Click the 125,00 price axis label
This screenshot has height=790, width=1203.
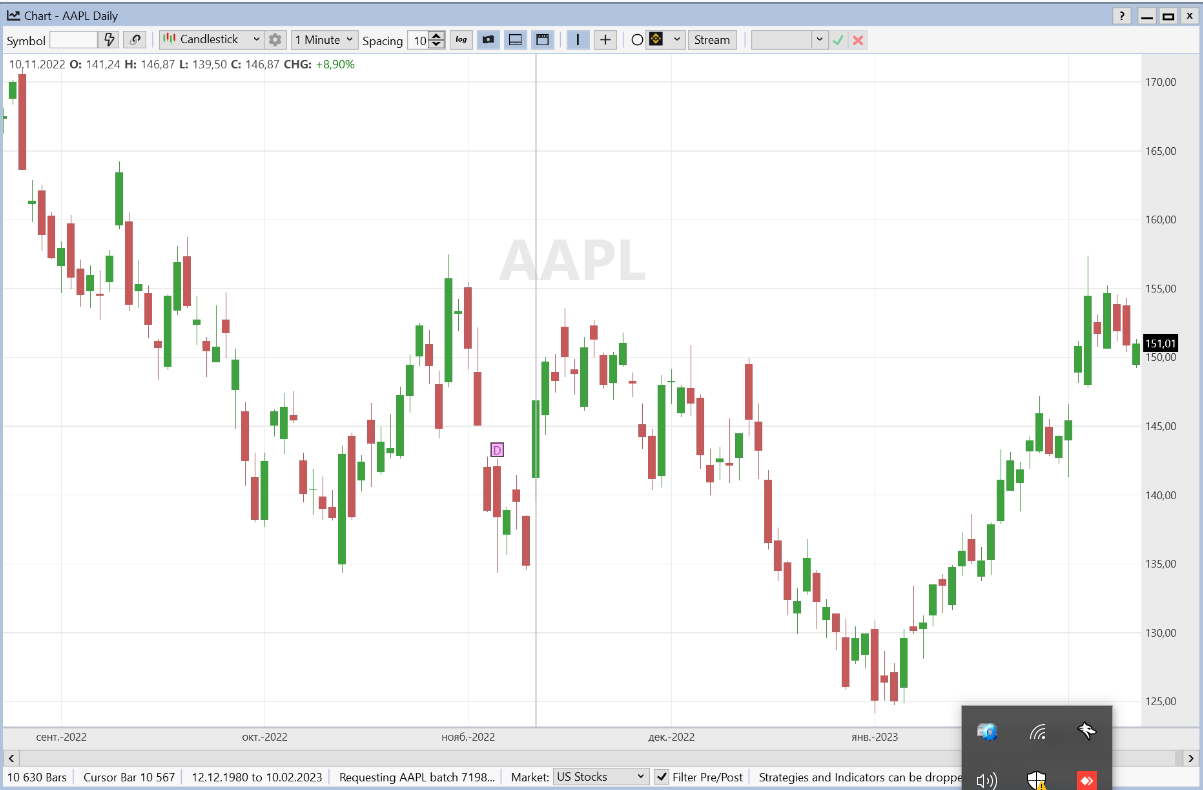pos(1161,701)
